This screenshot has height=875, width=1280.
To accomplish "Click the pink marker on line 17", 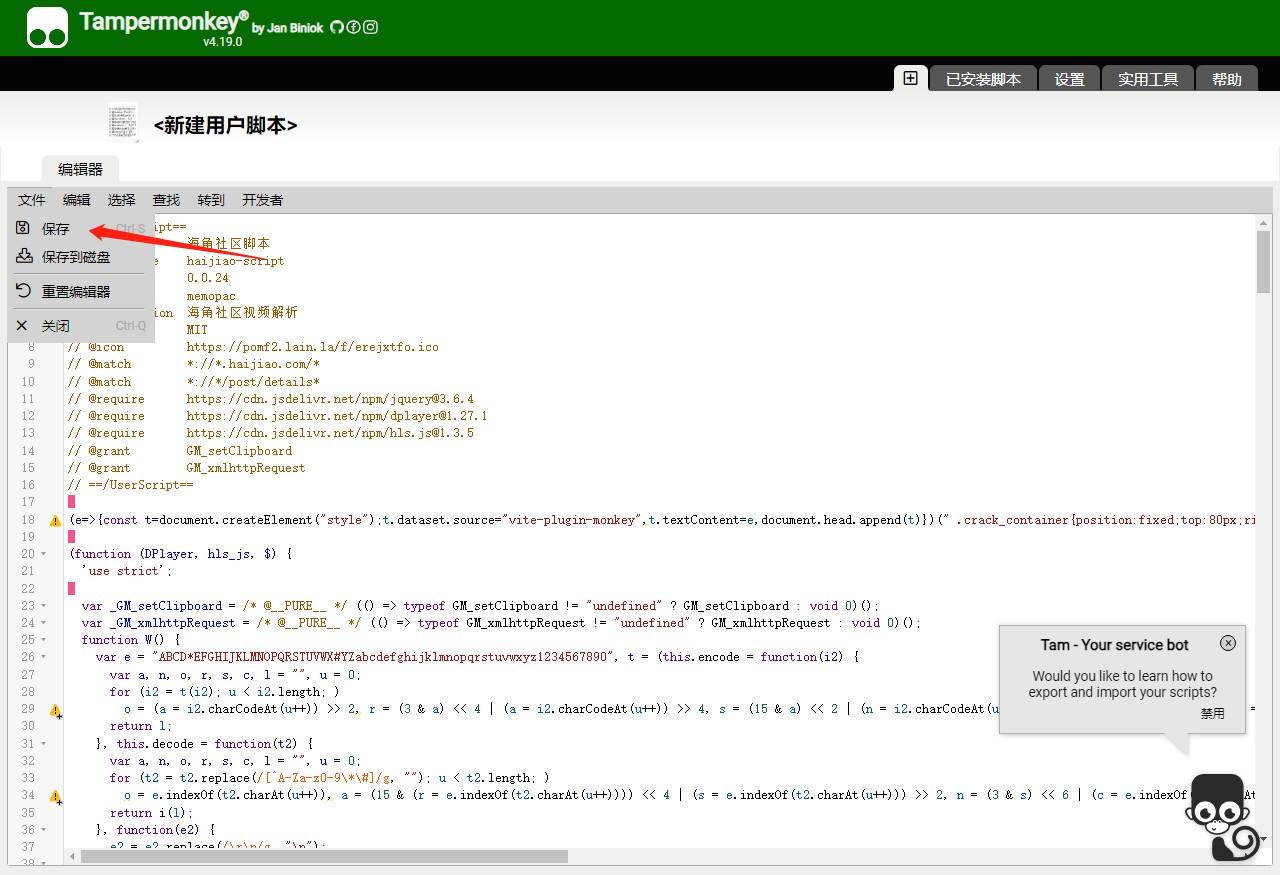I will [72, 502].
